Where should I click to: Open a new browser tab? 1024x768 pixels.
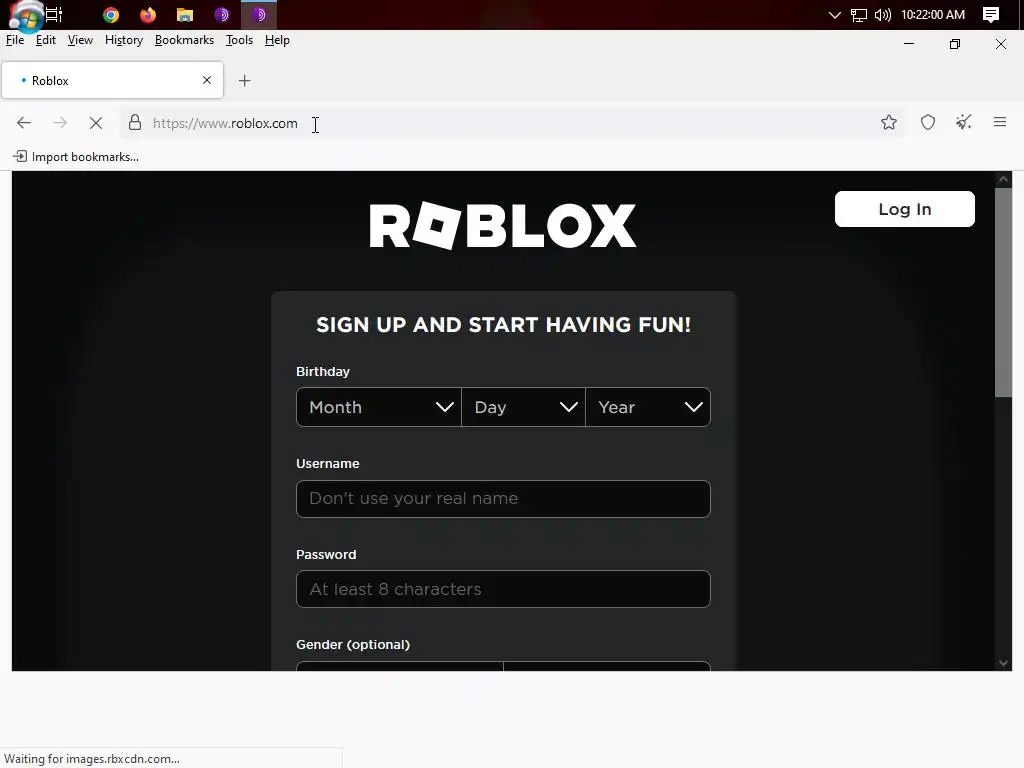[x=244, y=80]
